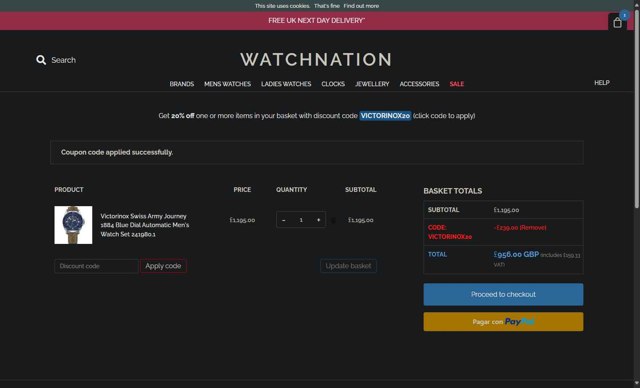Accept cookies with That's fine
This screenshot has height=388, width=640.
click(x=327, y=6)
